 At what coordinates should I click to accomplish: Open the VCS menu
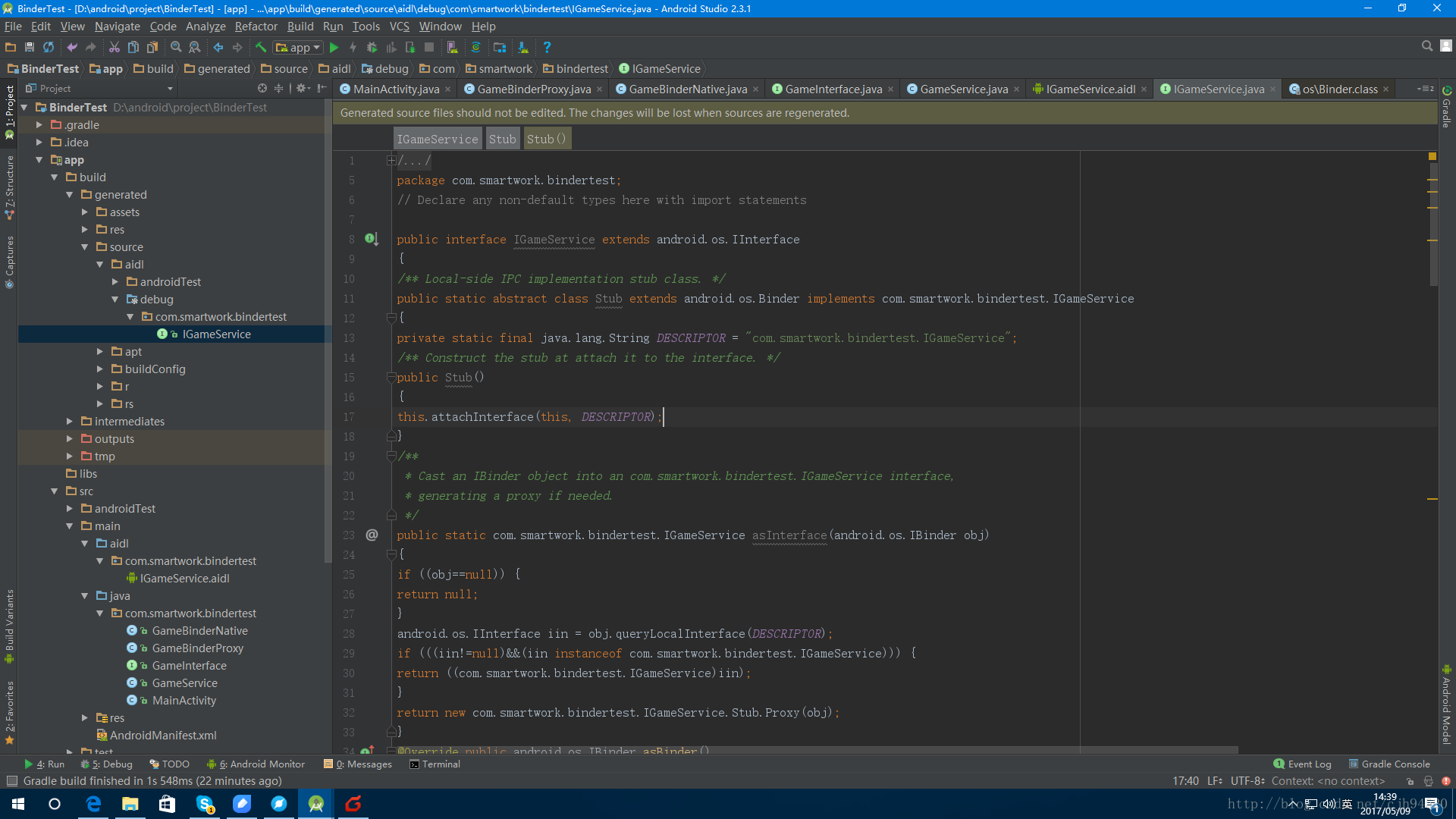399,26
